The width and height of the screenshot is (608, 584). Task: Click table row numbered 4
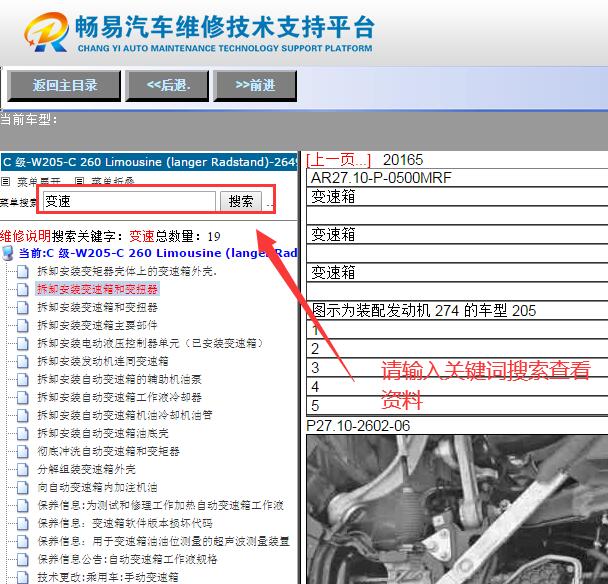tap(457, 387)
